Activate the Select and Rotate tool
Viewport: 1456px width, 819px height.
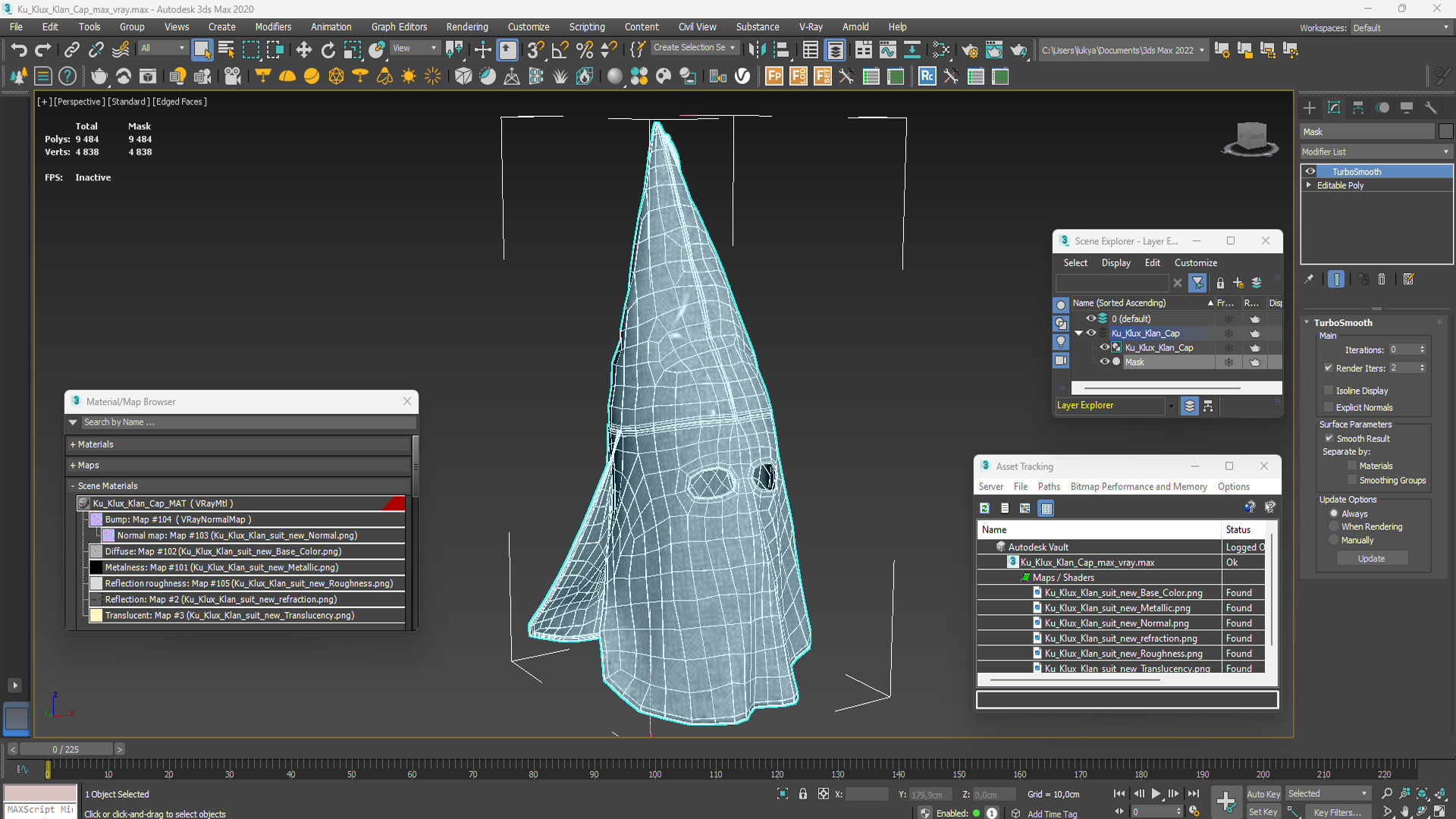pos(328,50)
